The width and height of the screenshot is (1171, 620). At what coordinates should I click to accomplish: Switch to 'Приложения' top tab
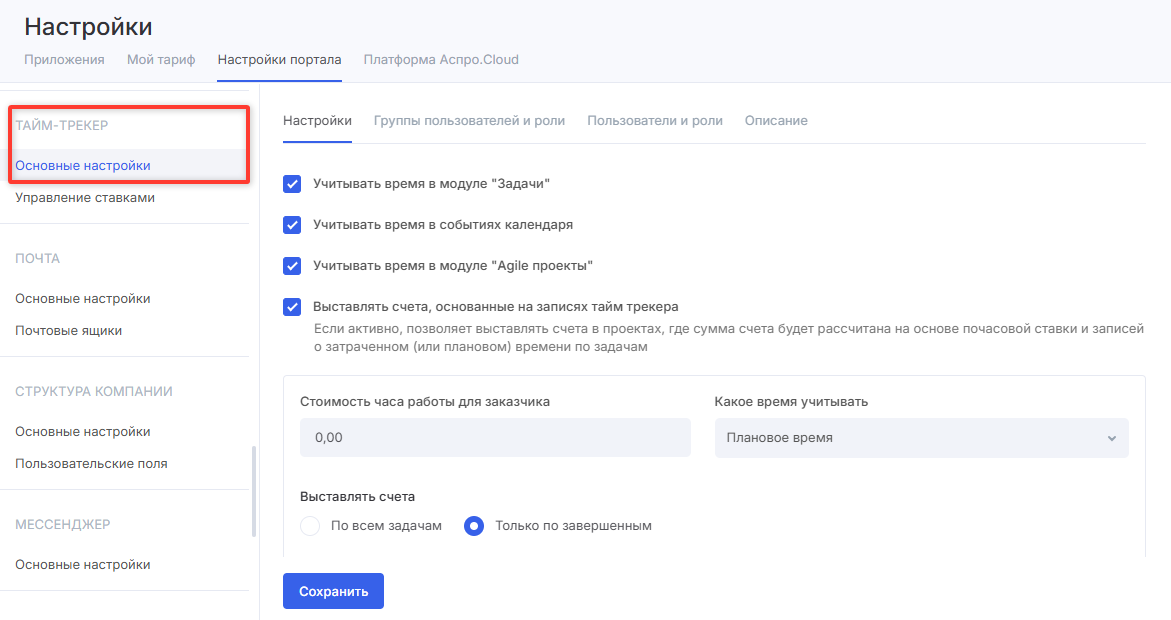pos(64,59)
